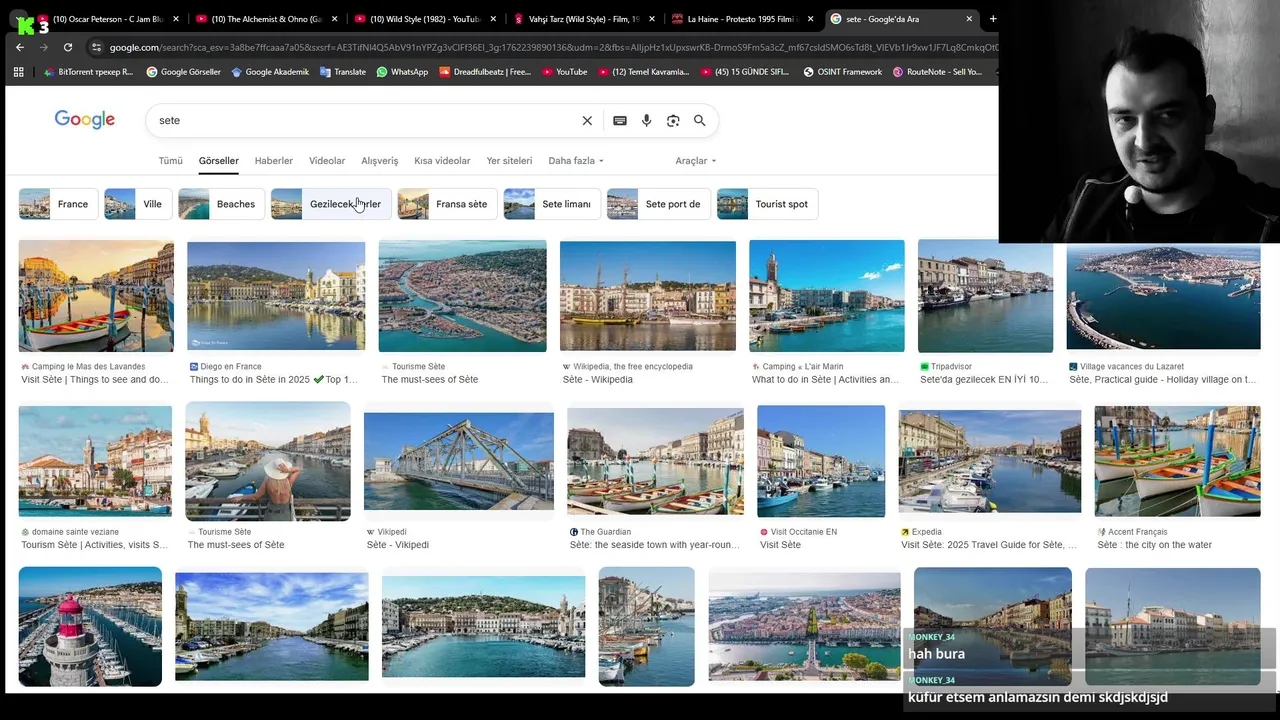The image size is (1280, 720).
Task: Open the Dreadfulbeatz bookmark
Action: 485,72
